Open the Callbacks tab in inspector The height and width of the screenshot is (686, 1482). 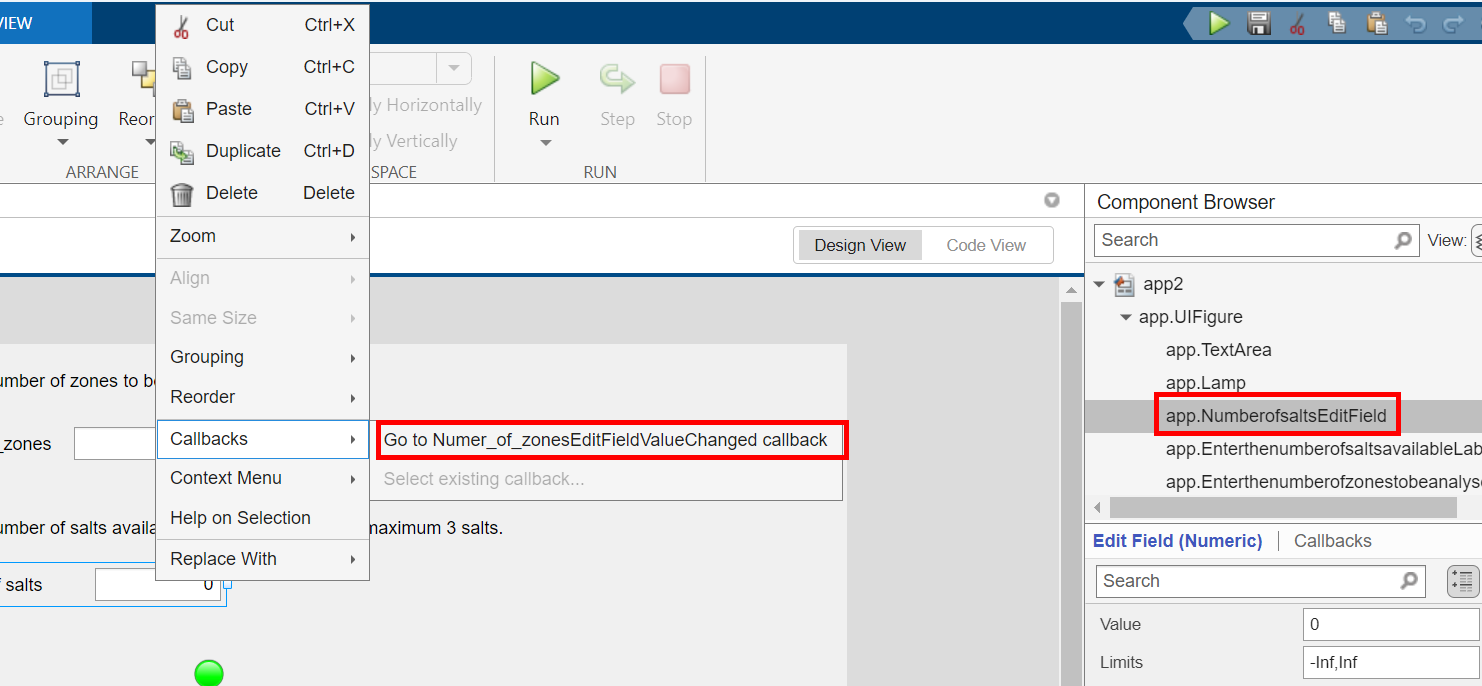coord(1332,541)
